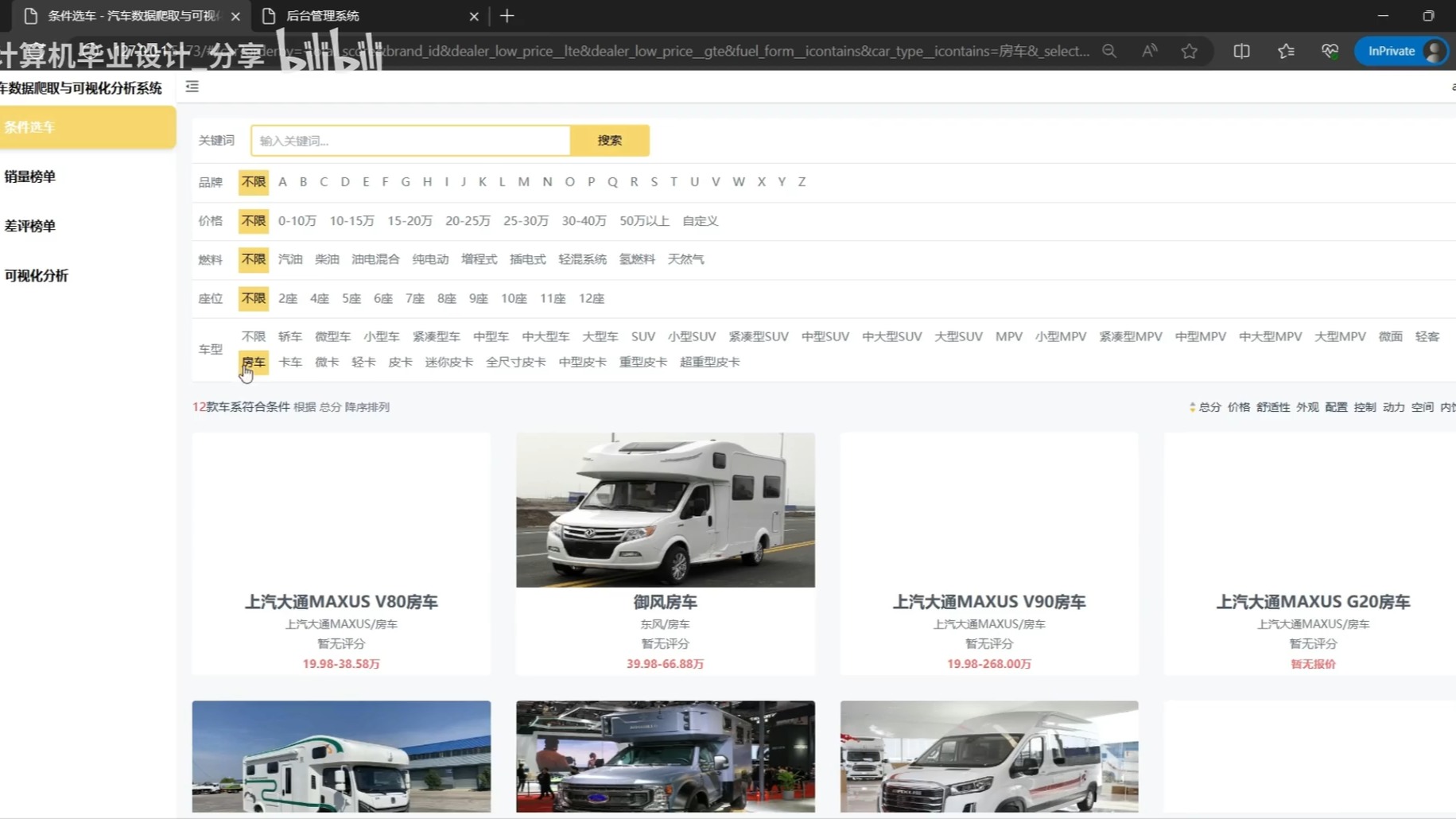Open the white van camper thumbnail
The width and height of the screenshot is (1456, 819).
989,757
